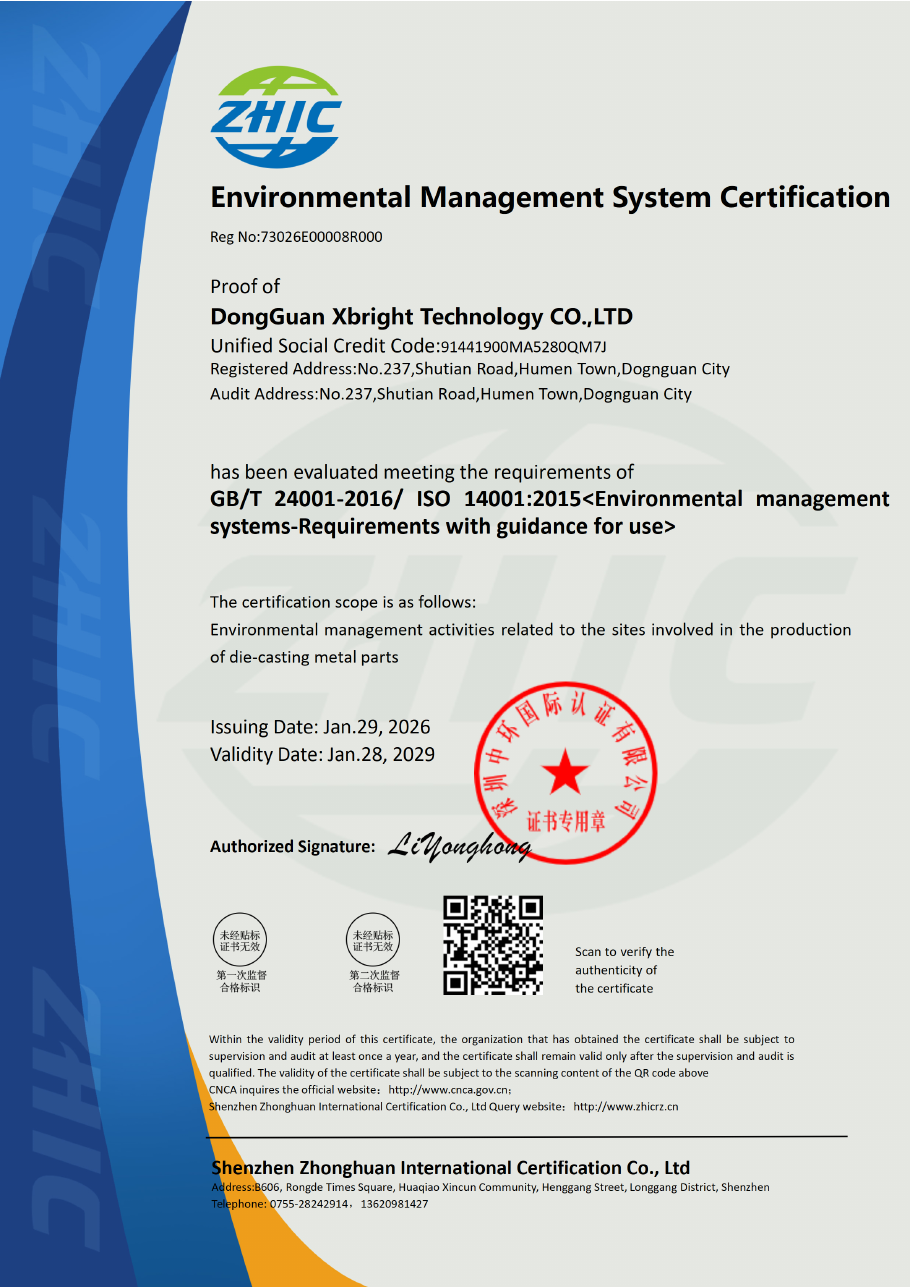Click the Address:B606, Rongde Times Square line
This screenshot has height=1287, width=910.
point(490,1187)
